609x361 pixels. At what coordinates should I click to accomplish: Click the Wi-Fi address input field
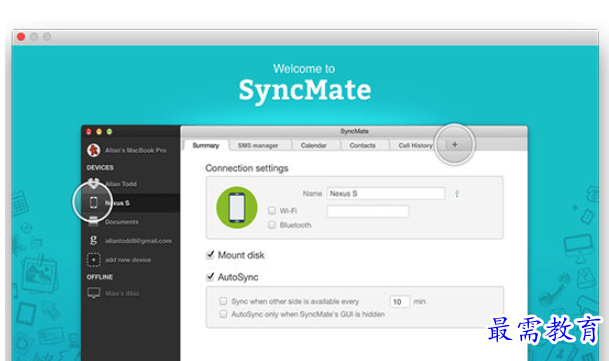click(368, 211)
